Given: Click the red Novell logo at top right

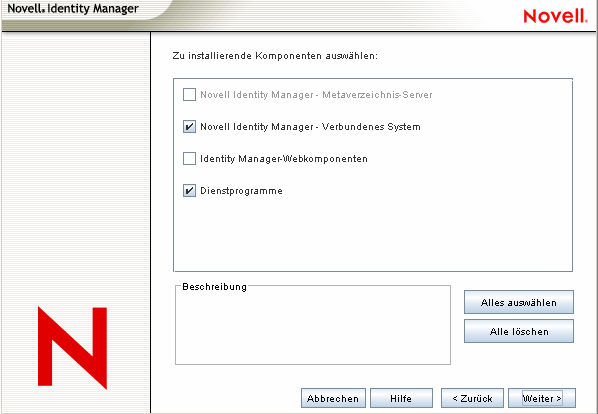Looking at the screenshot, I should pyautogui.click(x=555, y=16).
